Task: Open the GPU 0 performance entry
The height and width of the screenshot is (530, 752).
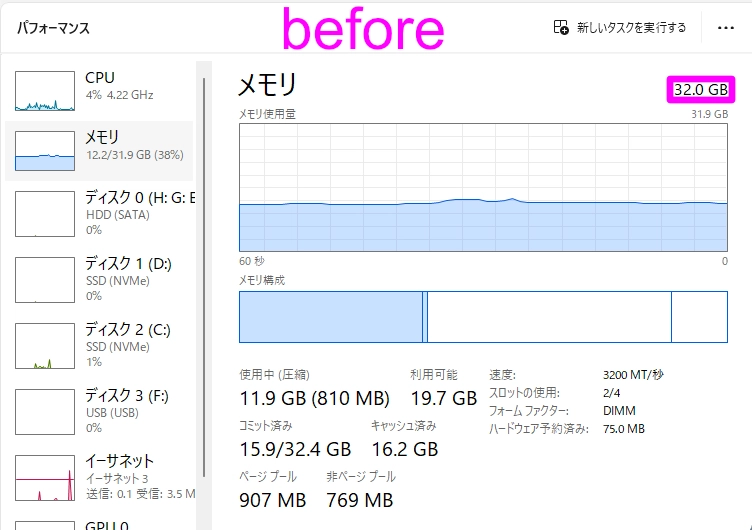Action: (107, 524)
